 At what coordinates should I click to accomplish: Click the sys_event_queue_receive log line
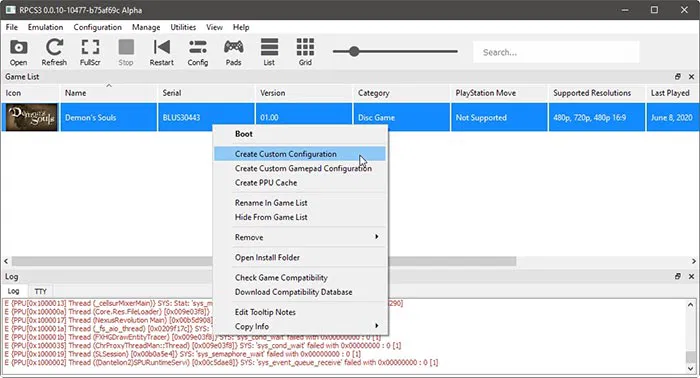click(x=221, y=362)
